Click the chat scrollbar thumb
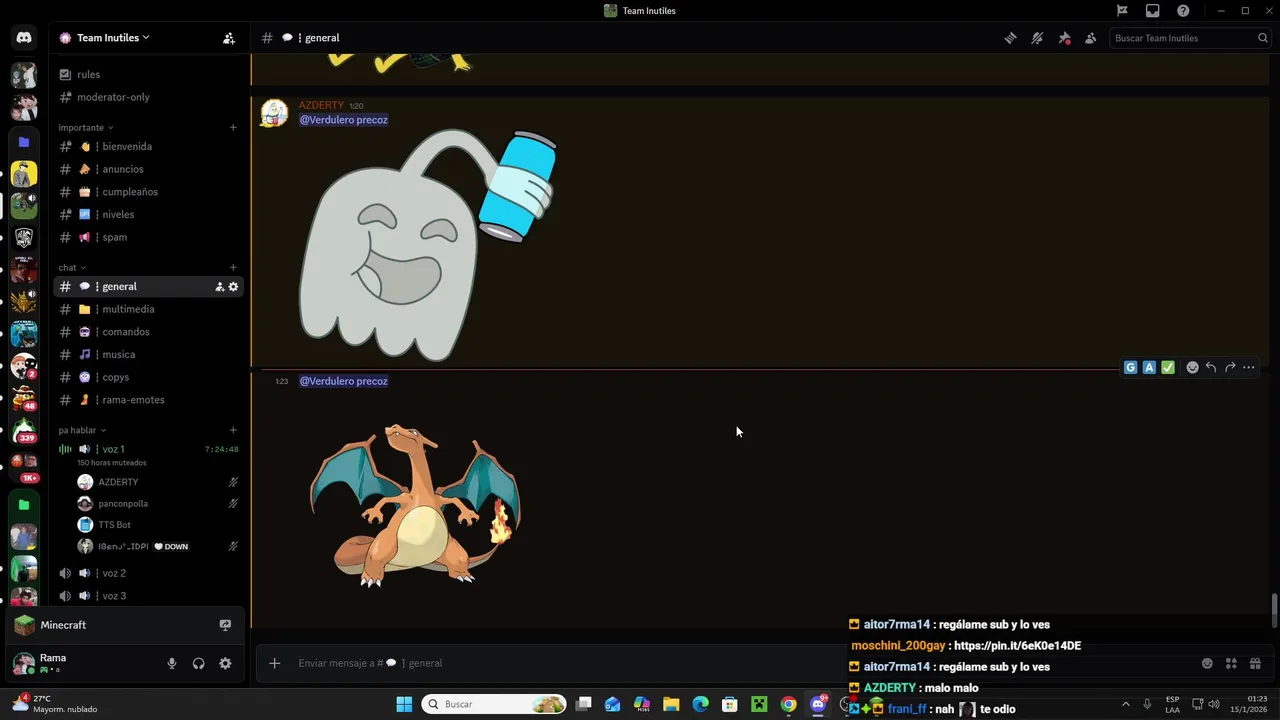1280x720 pixels. coord(1274,611)
